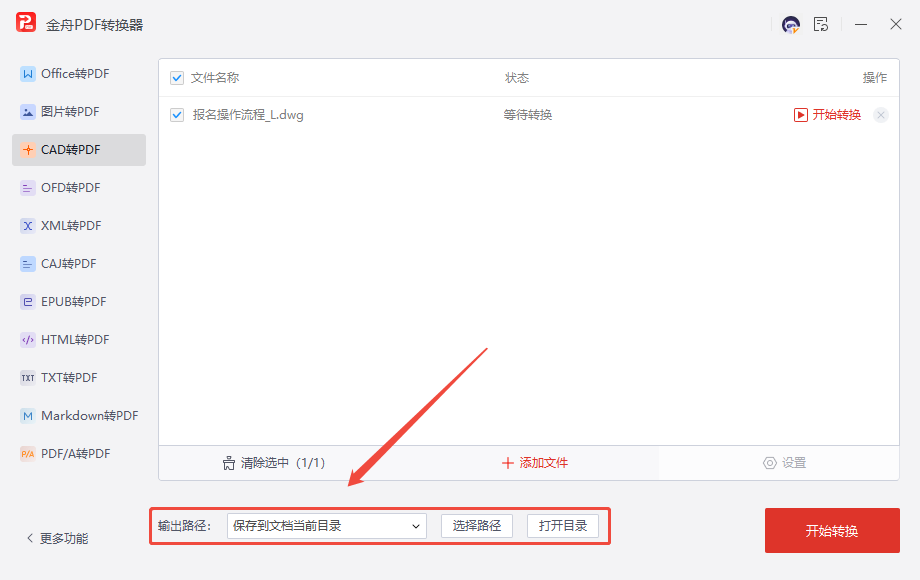Viewport: 920px width, 580px height.
Task: Select the CAD转PDF menu item
Action: (79, 150)
